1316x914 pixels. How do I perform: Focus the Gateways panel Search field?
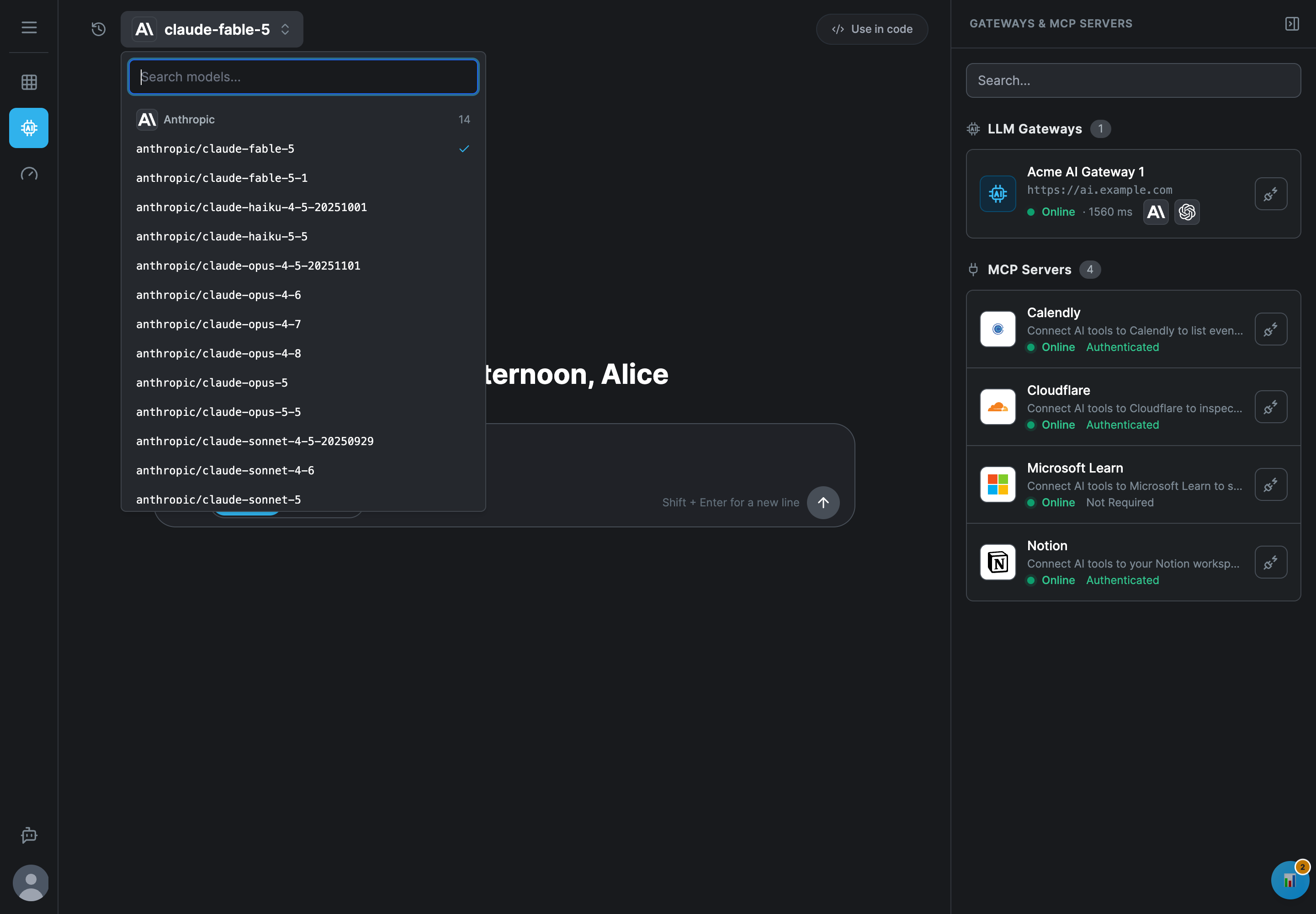[1133, 81]
